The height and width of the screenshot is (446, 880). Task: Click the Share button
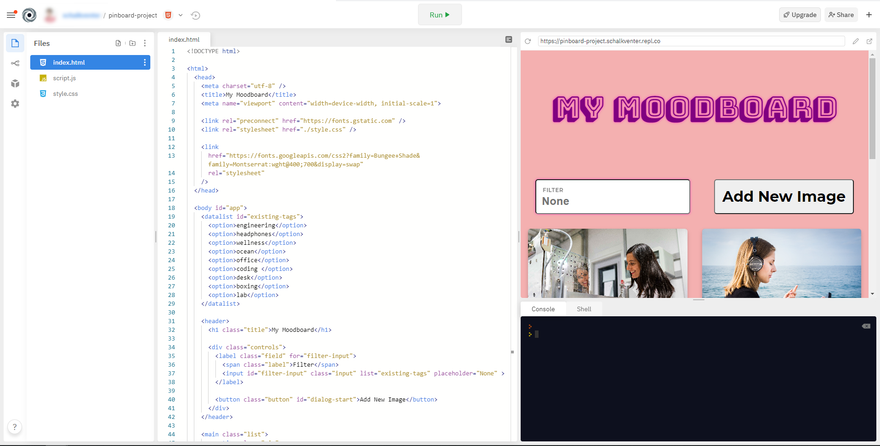click(x=840, y=15)
